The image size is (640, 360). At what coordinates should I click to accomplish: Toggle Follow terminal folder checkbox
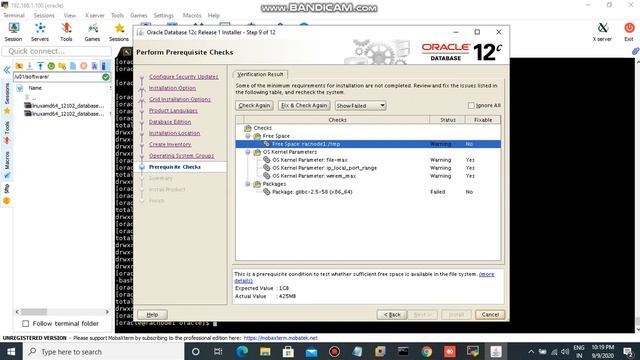click(26, 324)
